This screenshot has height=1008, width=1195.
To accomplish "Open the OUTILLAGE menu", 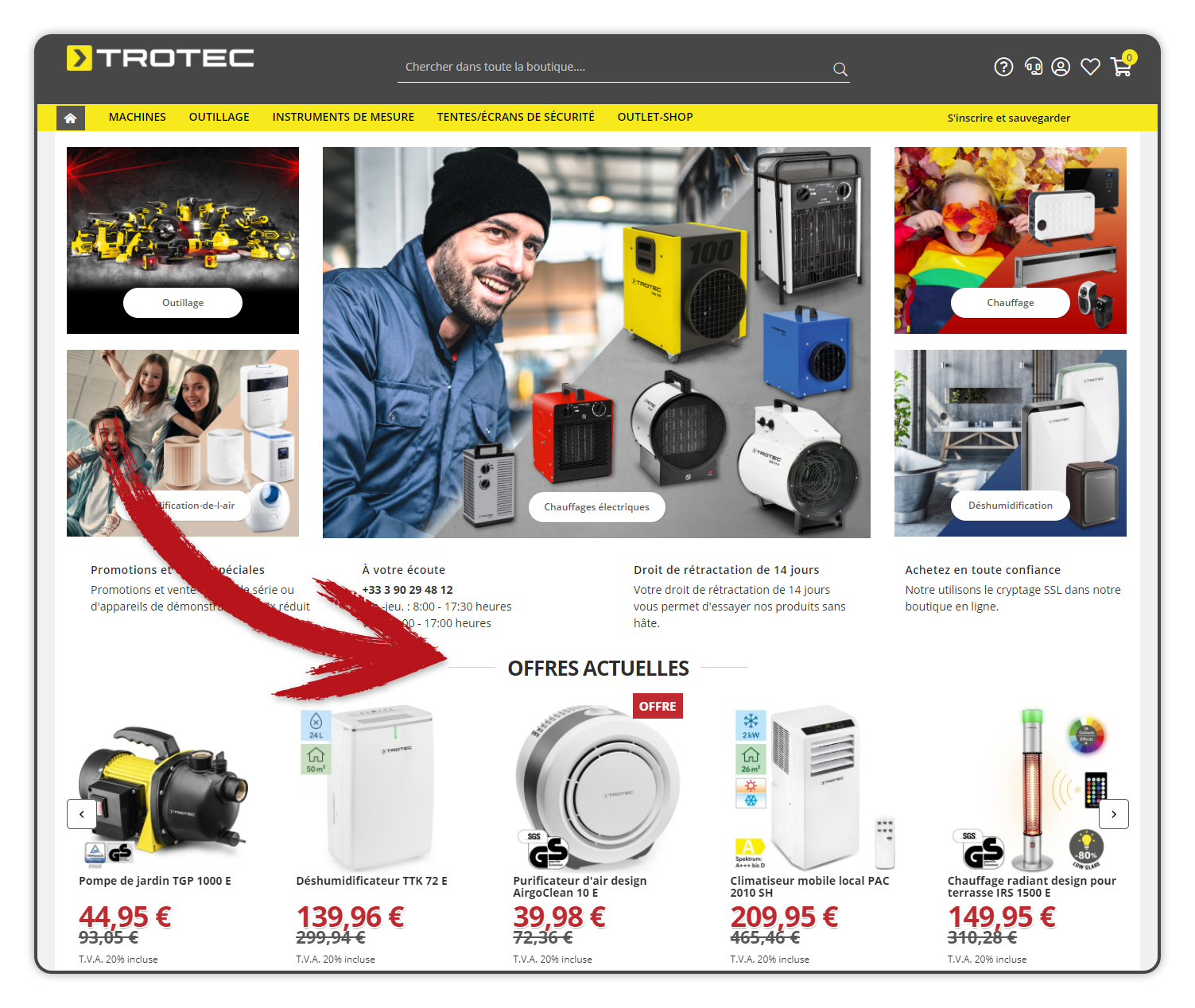I will point(219,117).
